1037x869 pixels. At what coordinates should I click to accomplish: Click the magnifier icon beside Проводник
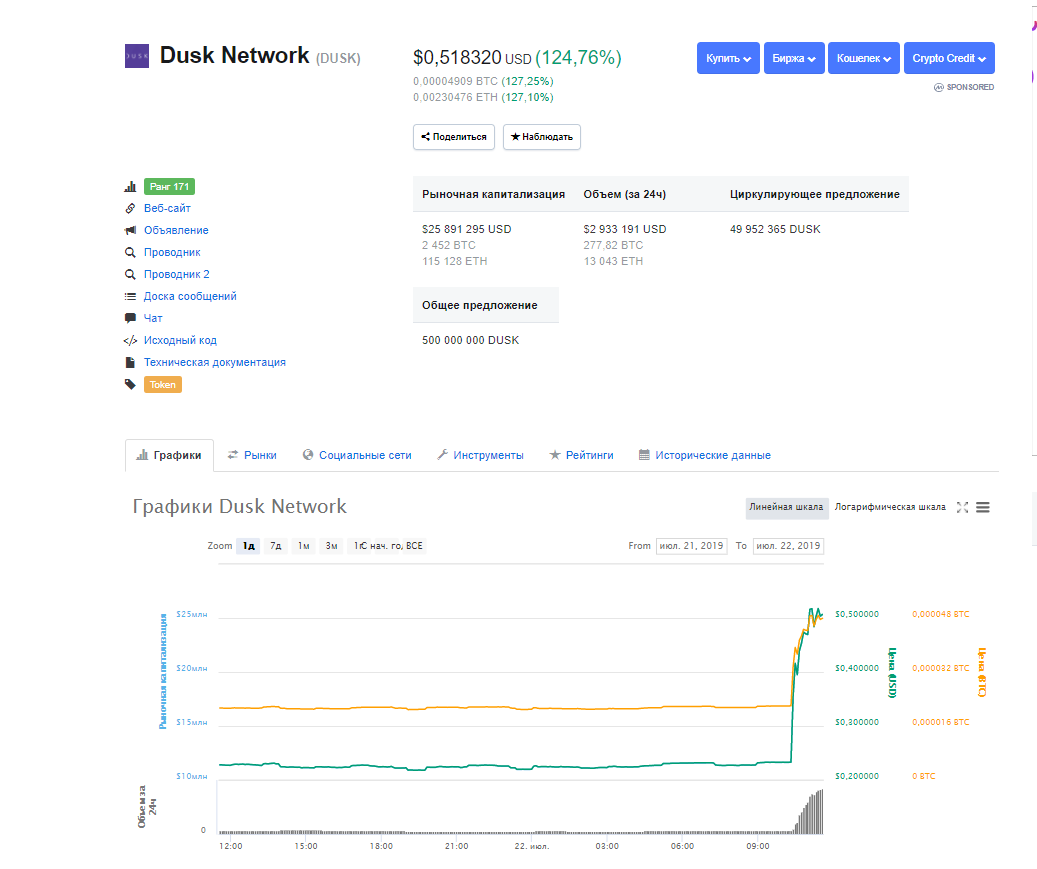(130, 252)
